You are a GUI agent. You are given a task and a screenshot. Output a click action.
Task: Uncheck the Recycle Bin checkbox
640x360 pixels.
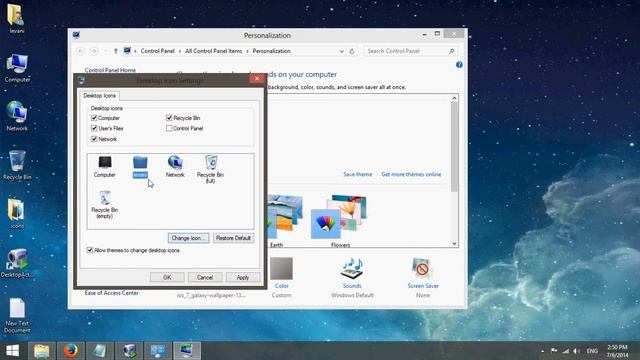pyautogui.click(x=169, y=118)
